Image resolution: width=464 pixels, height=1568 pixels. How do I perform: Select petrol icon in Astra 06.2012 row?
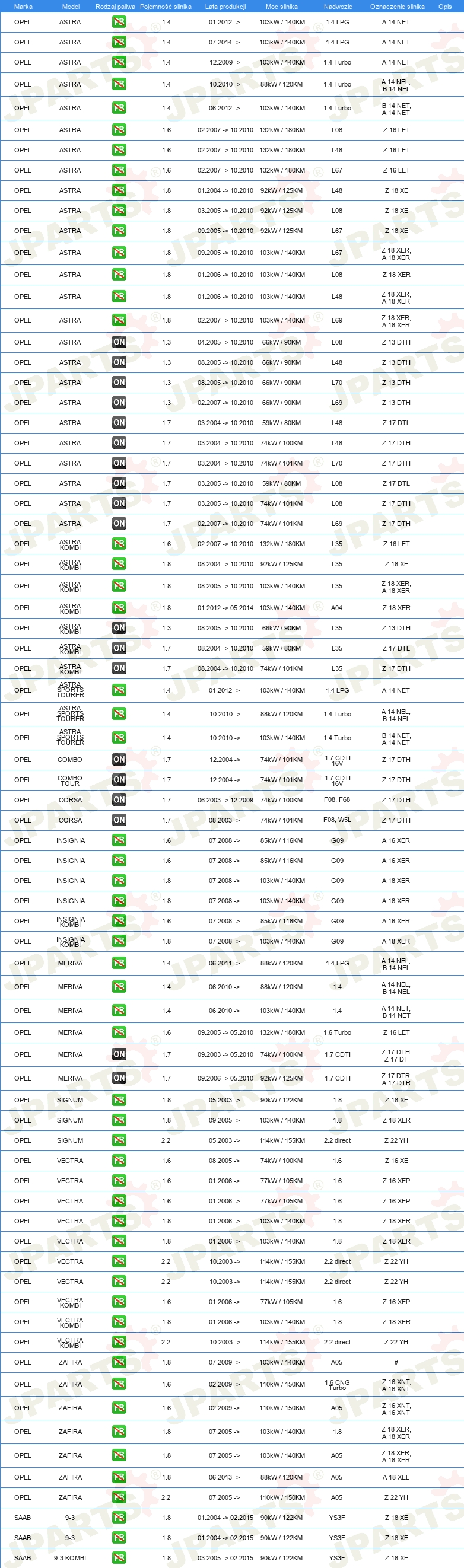(119, 108)
